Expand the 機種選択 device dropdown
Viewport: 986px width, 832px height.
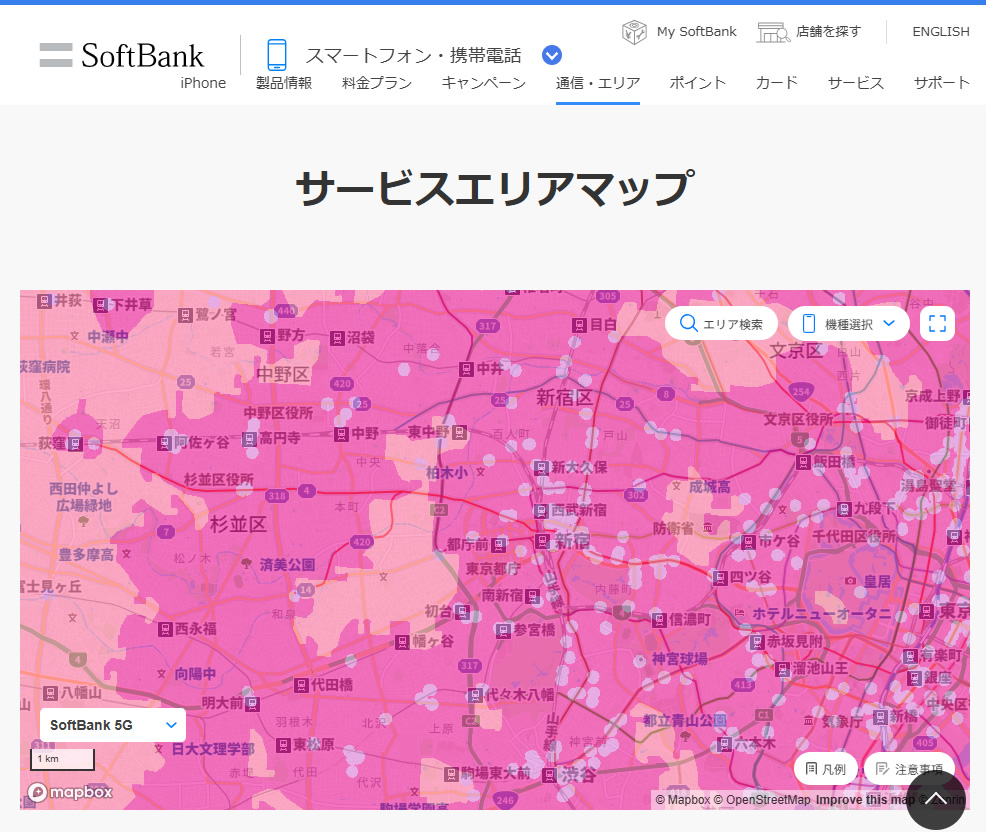click(x=848, y=323)
